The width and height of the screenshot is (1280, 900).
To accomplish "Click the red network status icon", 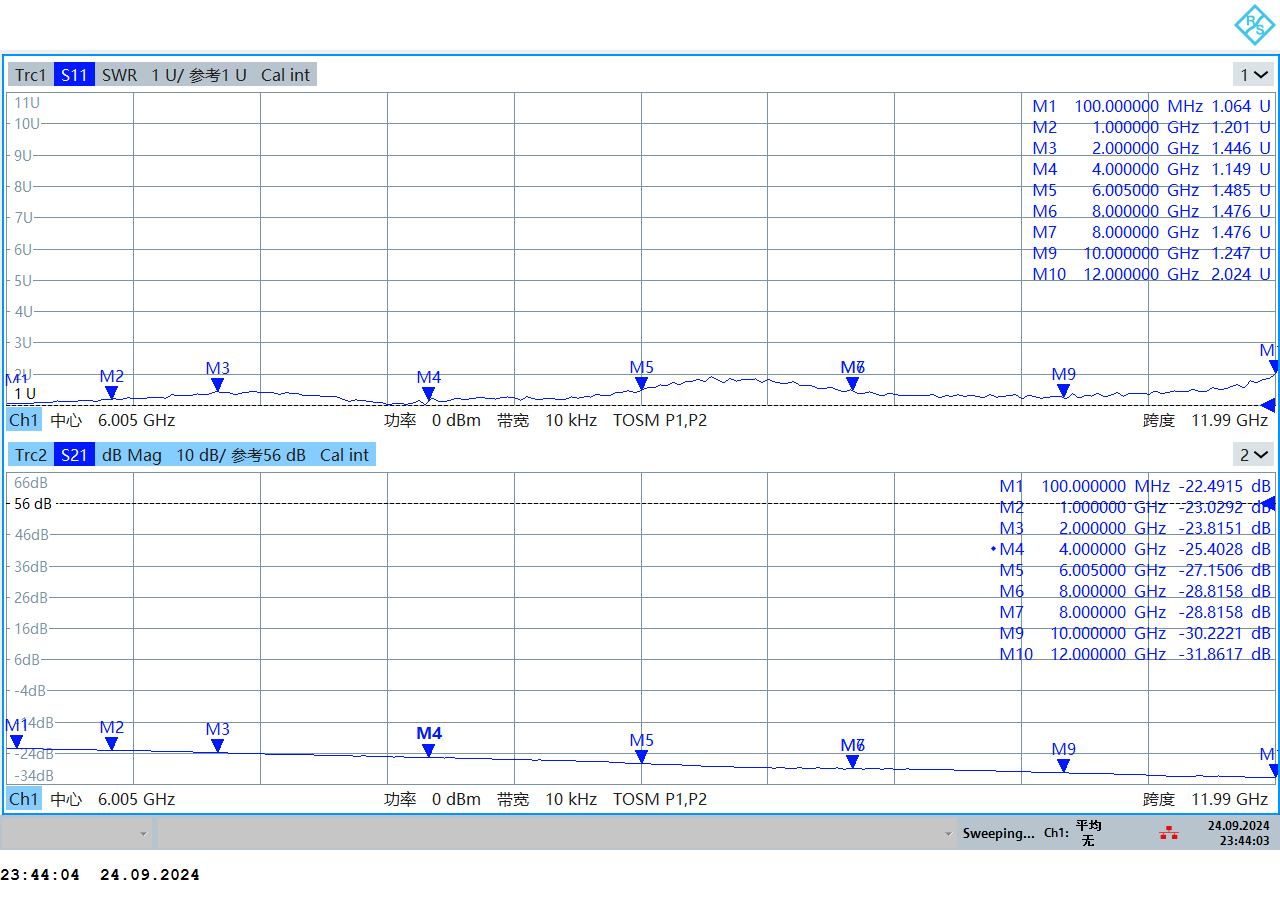I will click(1168, 833).
